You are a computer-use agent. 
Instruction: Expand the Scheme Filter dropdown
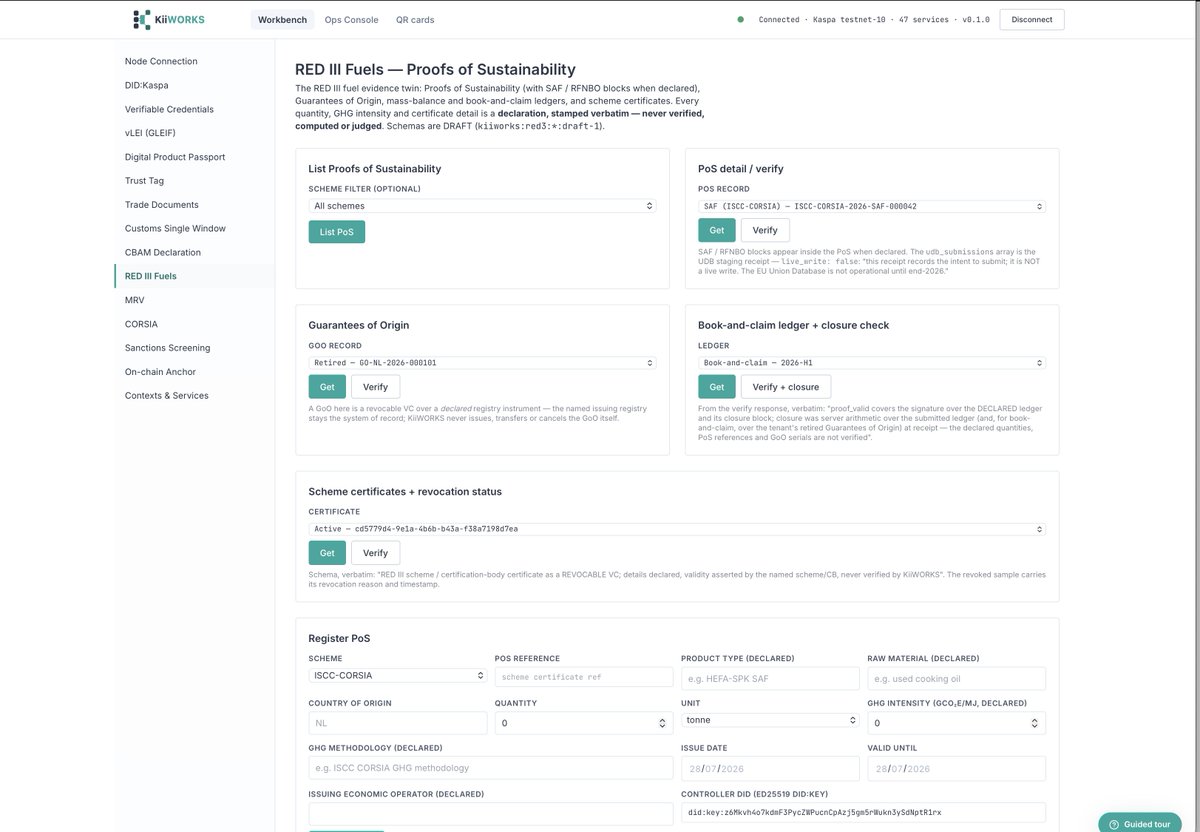482,206
